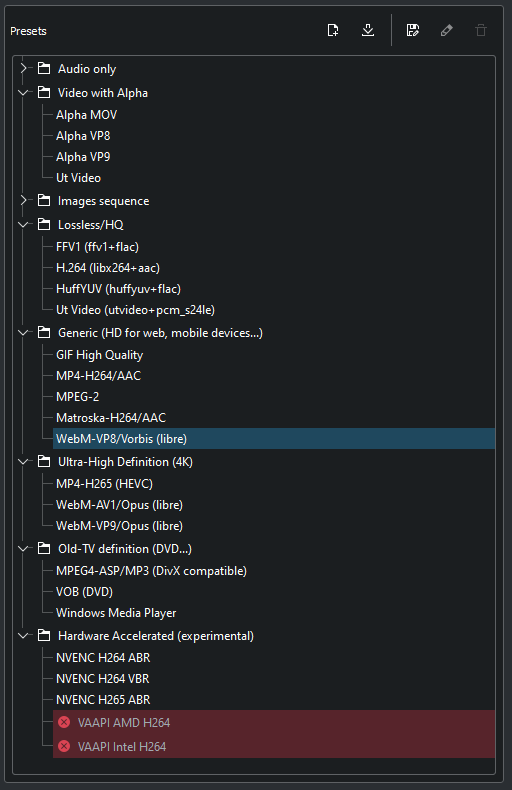Click the Audio only group label
The image size is (512, 790).
(87, 69)
